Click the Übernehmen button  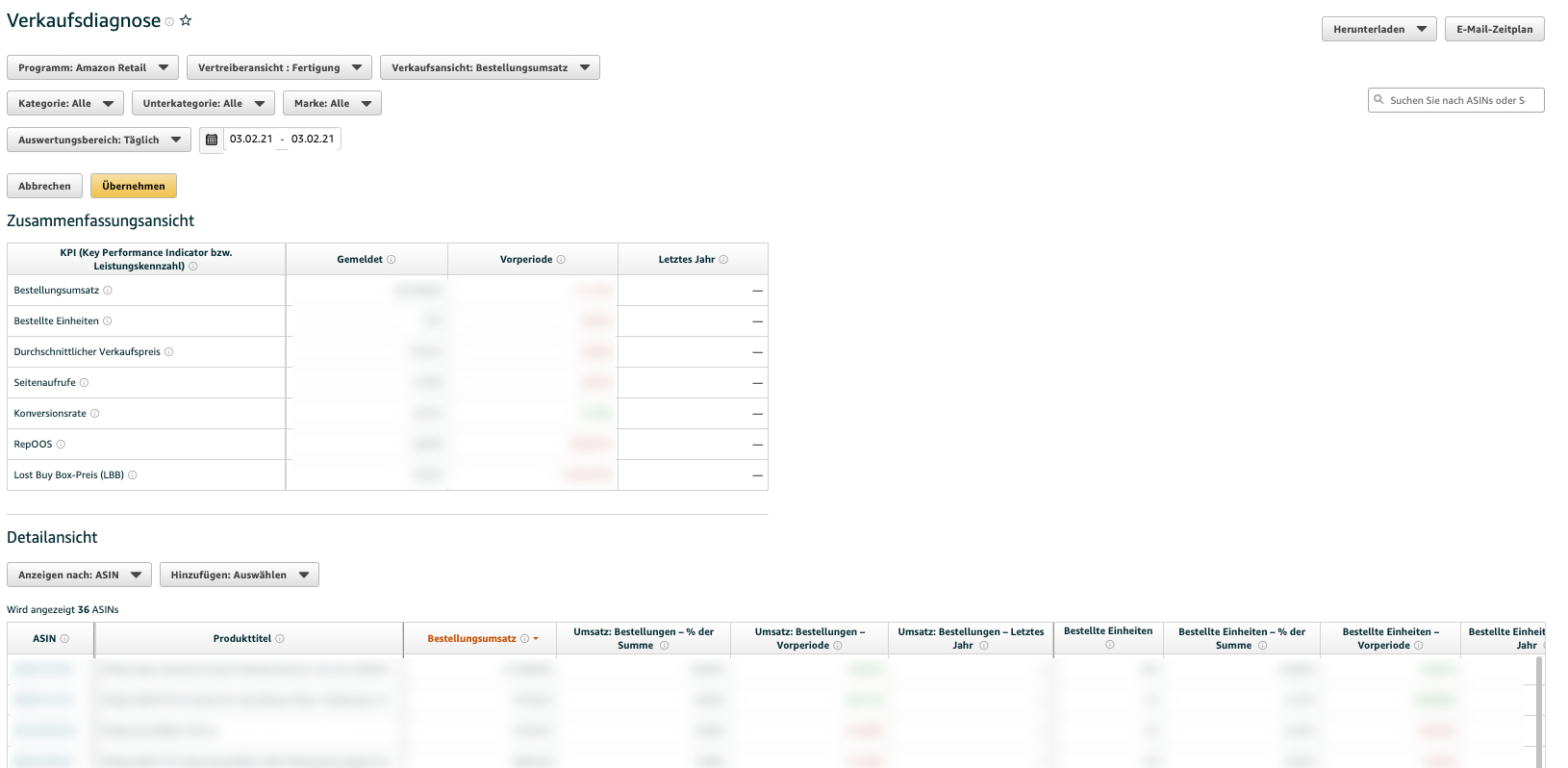tap(134, 186)
